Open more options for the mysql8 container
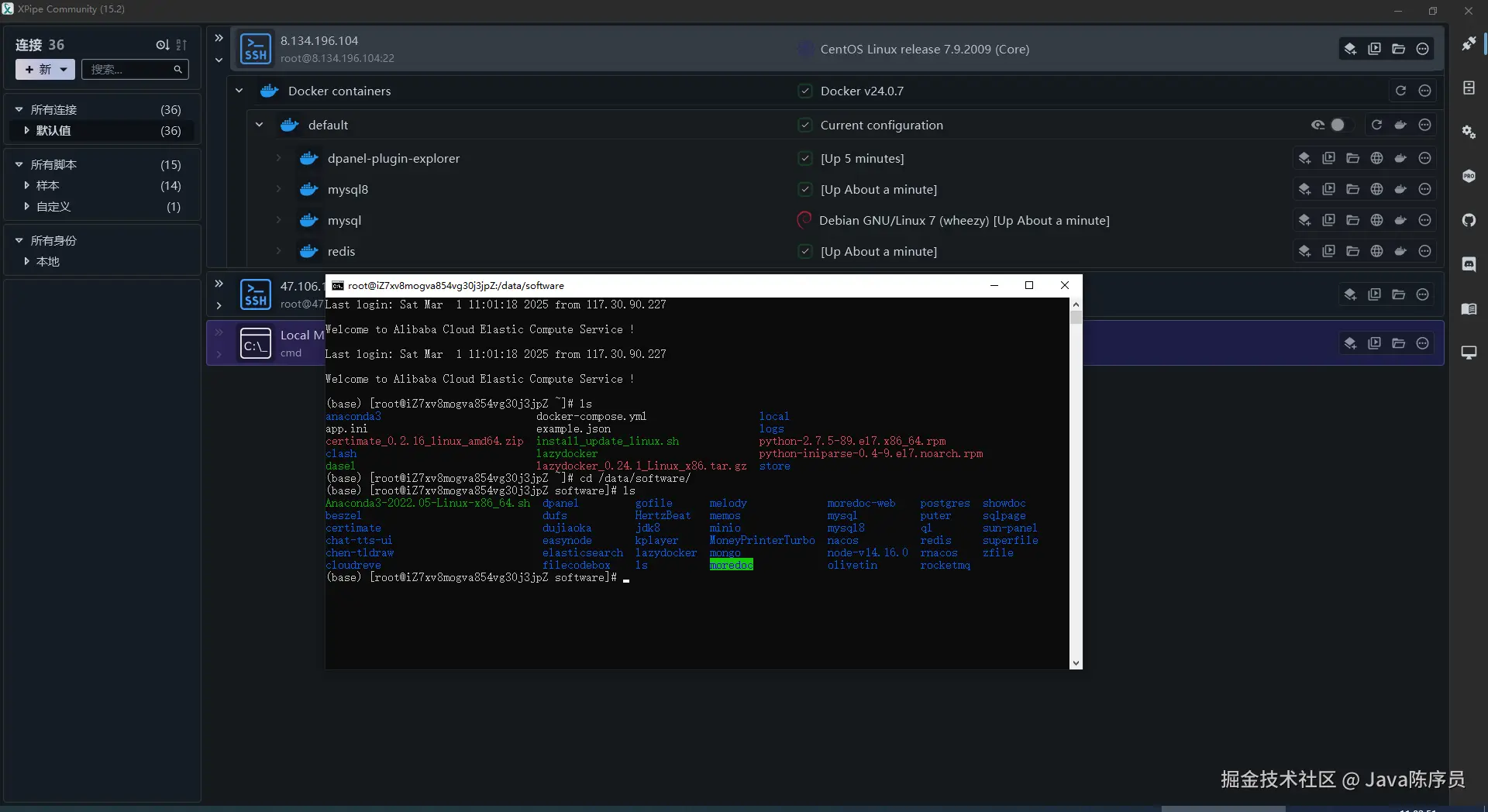Image resolution: width=1488 pixels, height=812 pixels. [1424, 189]
